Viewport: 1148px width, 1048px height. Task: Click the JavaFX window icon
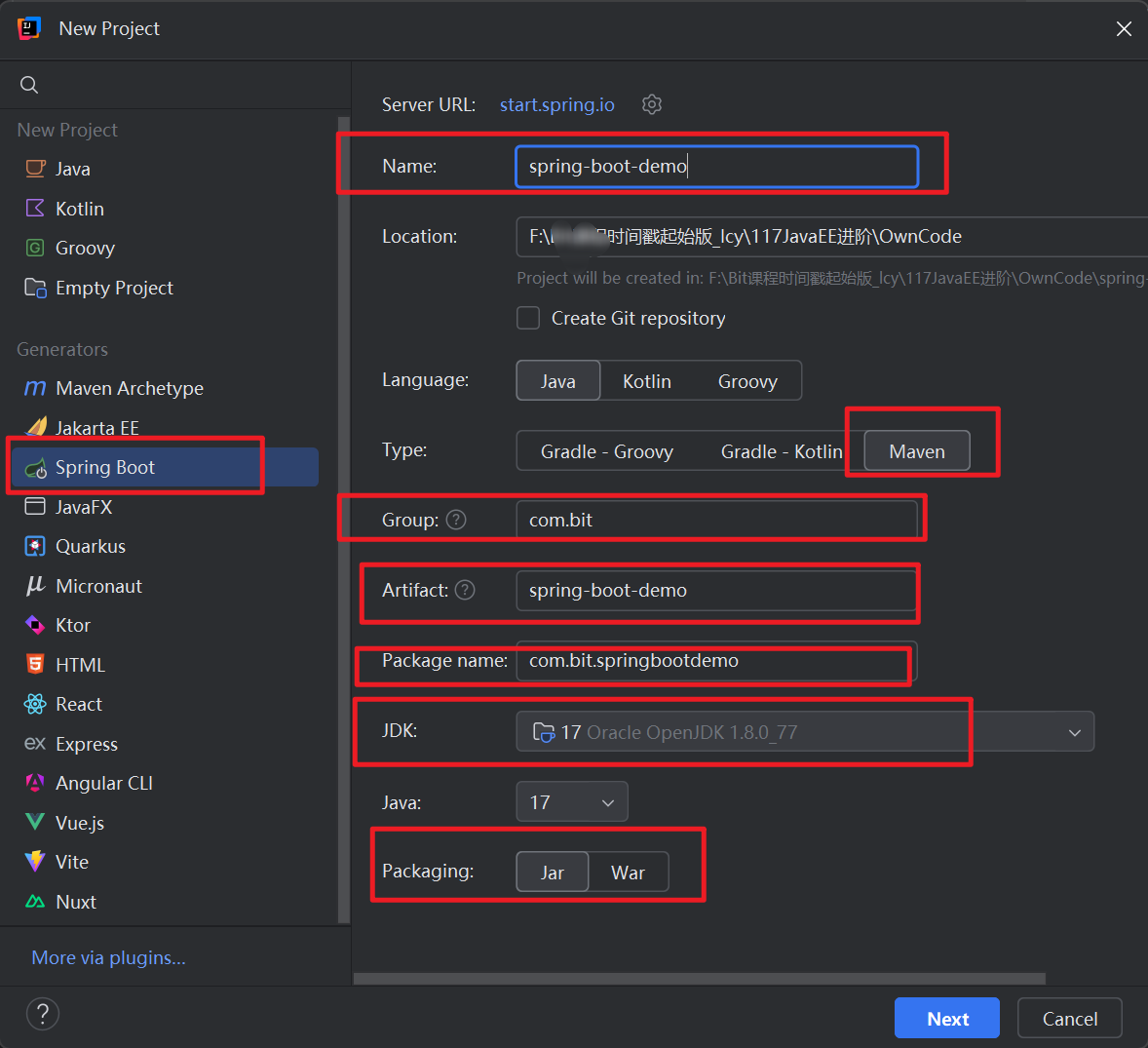35,506
